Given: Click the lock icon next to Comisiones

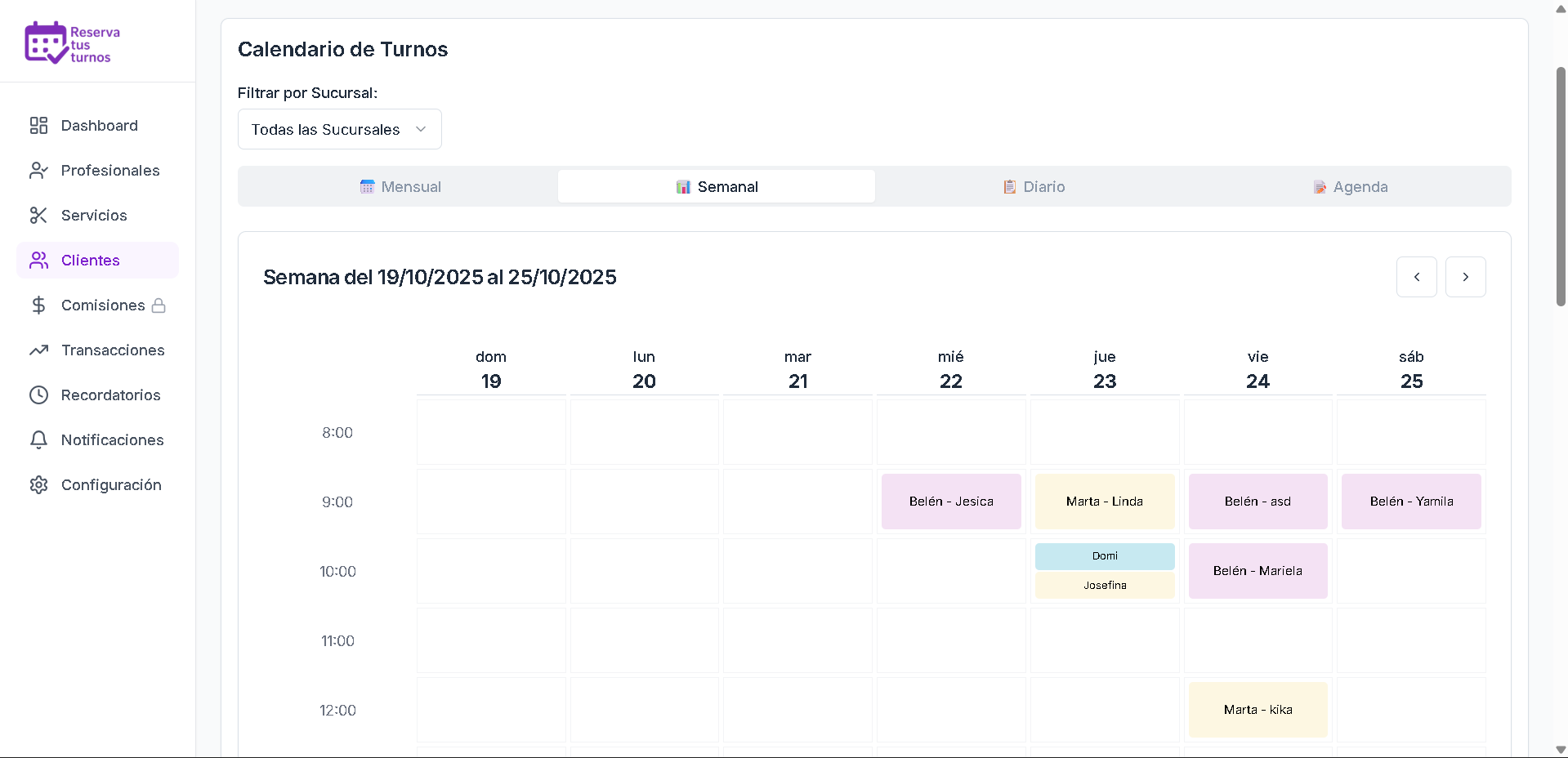Looking at the screenshot, I should [x=158, y=305].
